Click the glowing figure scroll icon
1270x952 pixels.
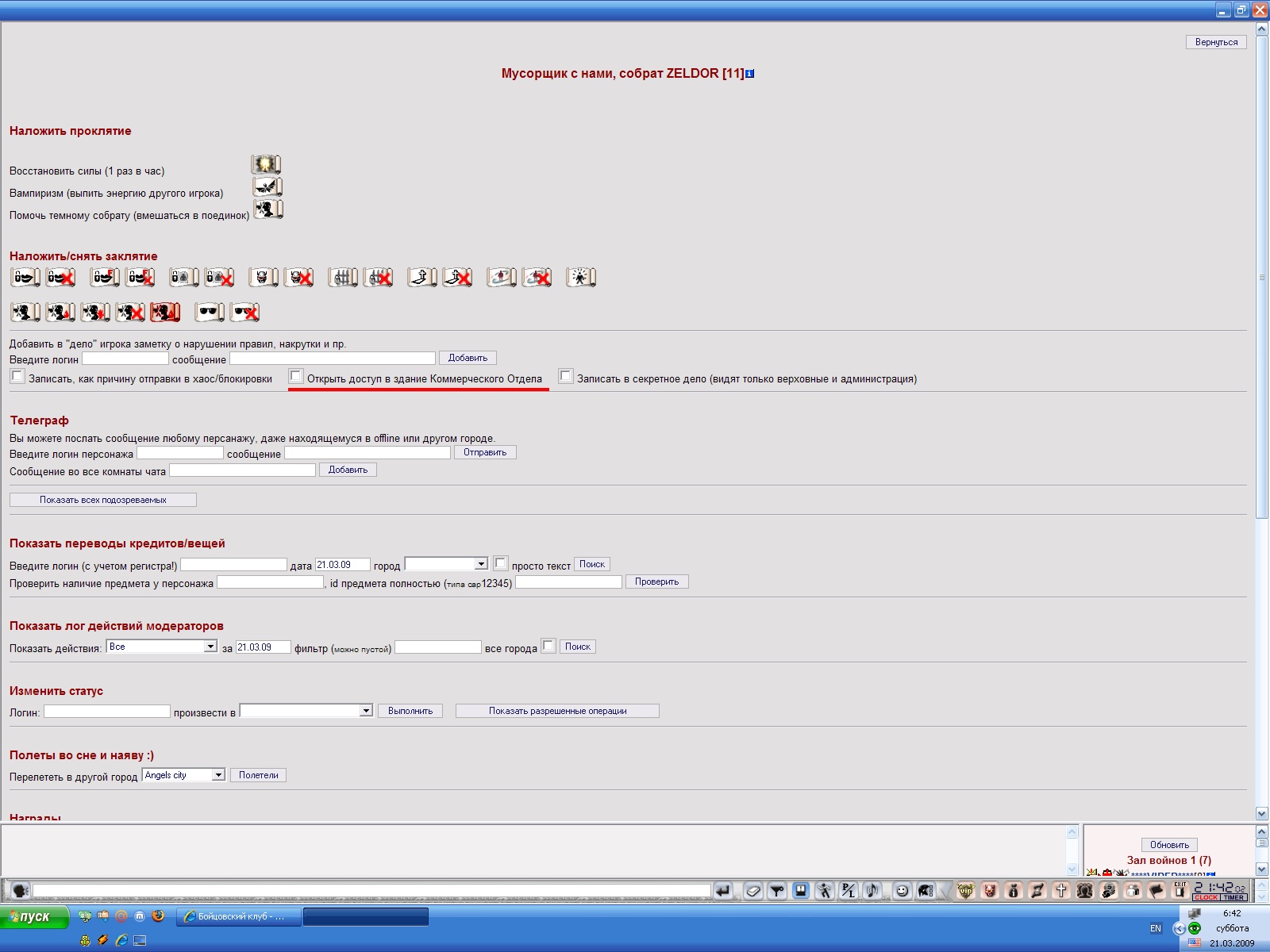(581, 278)
